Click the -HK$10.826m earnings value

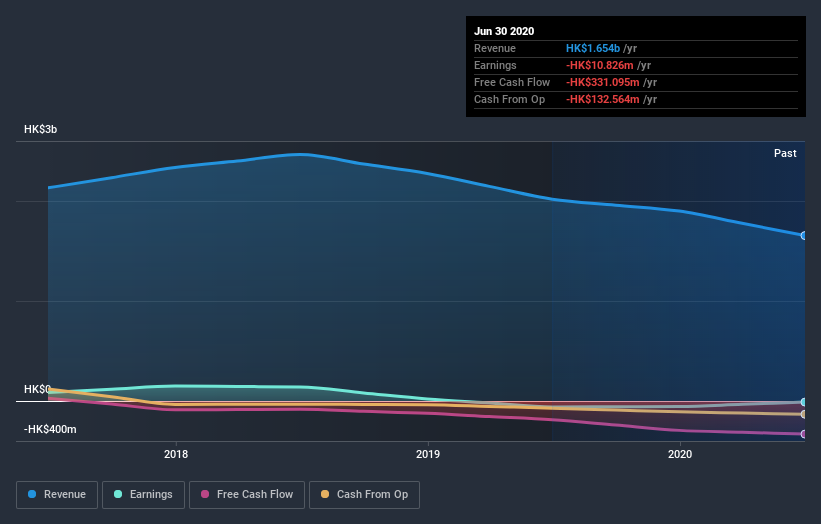click(x=600, y=65)
